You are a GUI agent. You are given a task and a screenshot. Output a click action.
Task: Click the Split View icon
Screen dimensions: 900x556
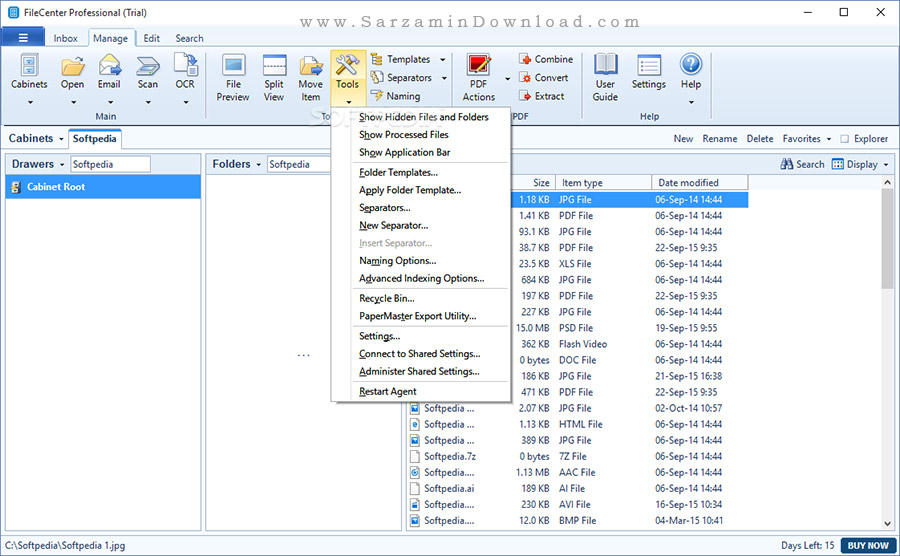click(x=274, y=65)
